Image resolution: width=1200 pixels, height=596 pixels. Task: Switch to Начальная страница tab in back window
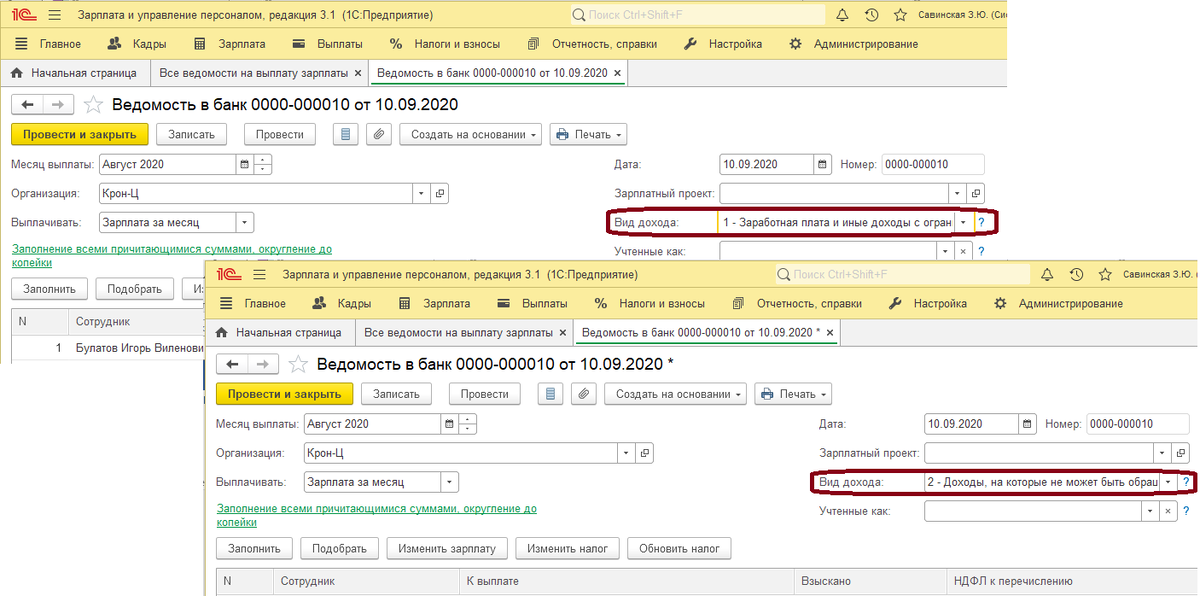tap(74, 73)
